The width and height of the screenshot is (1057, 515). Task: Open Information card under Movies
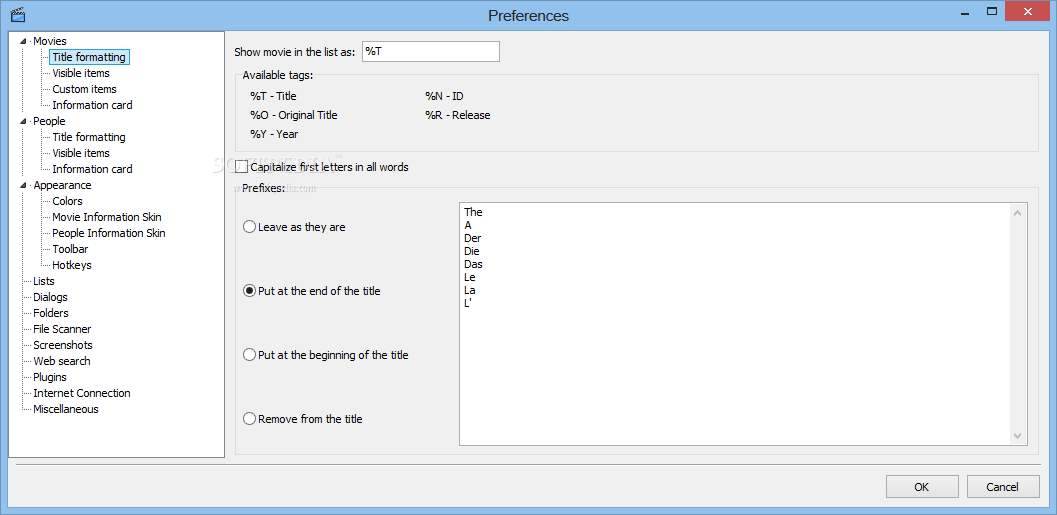[x=92, y=105]
